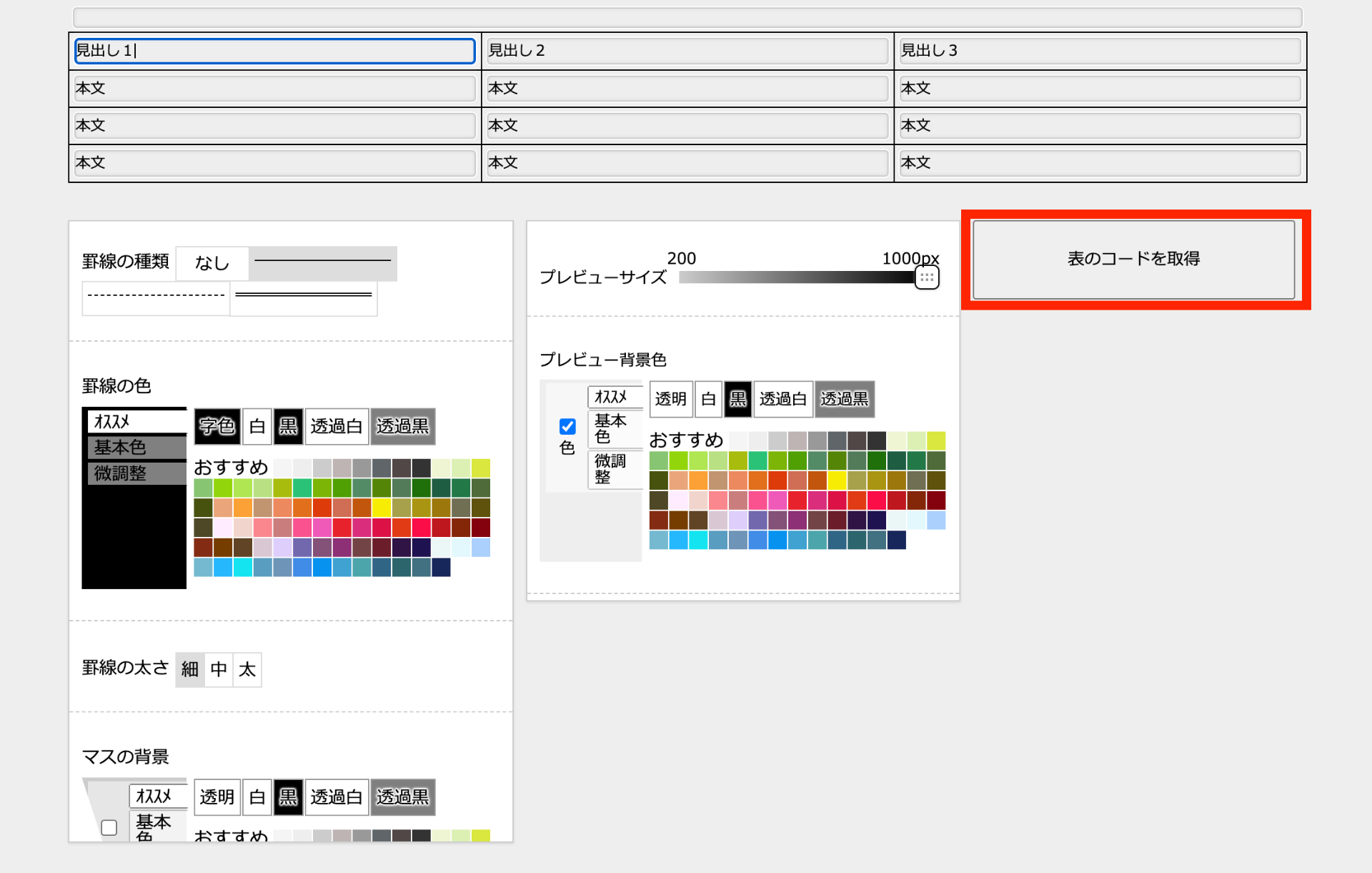Pick yellow swatch in border color palette

382,508
